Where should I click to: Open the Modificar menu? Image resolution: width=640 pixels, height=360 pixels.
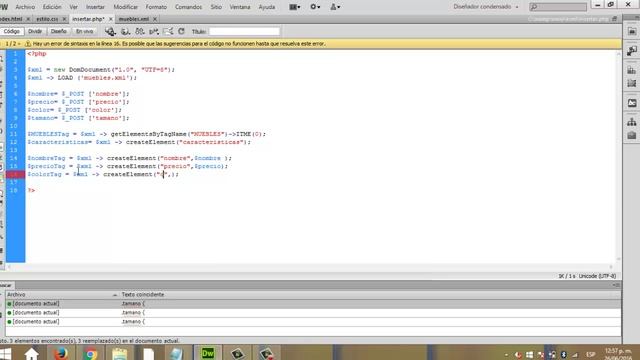[x=125, y=7]
